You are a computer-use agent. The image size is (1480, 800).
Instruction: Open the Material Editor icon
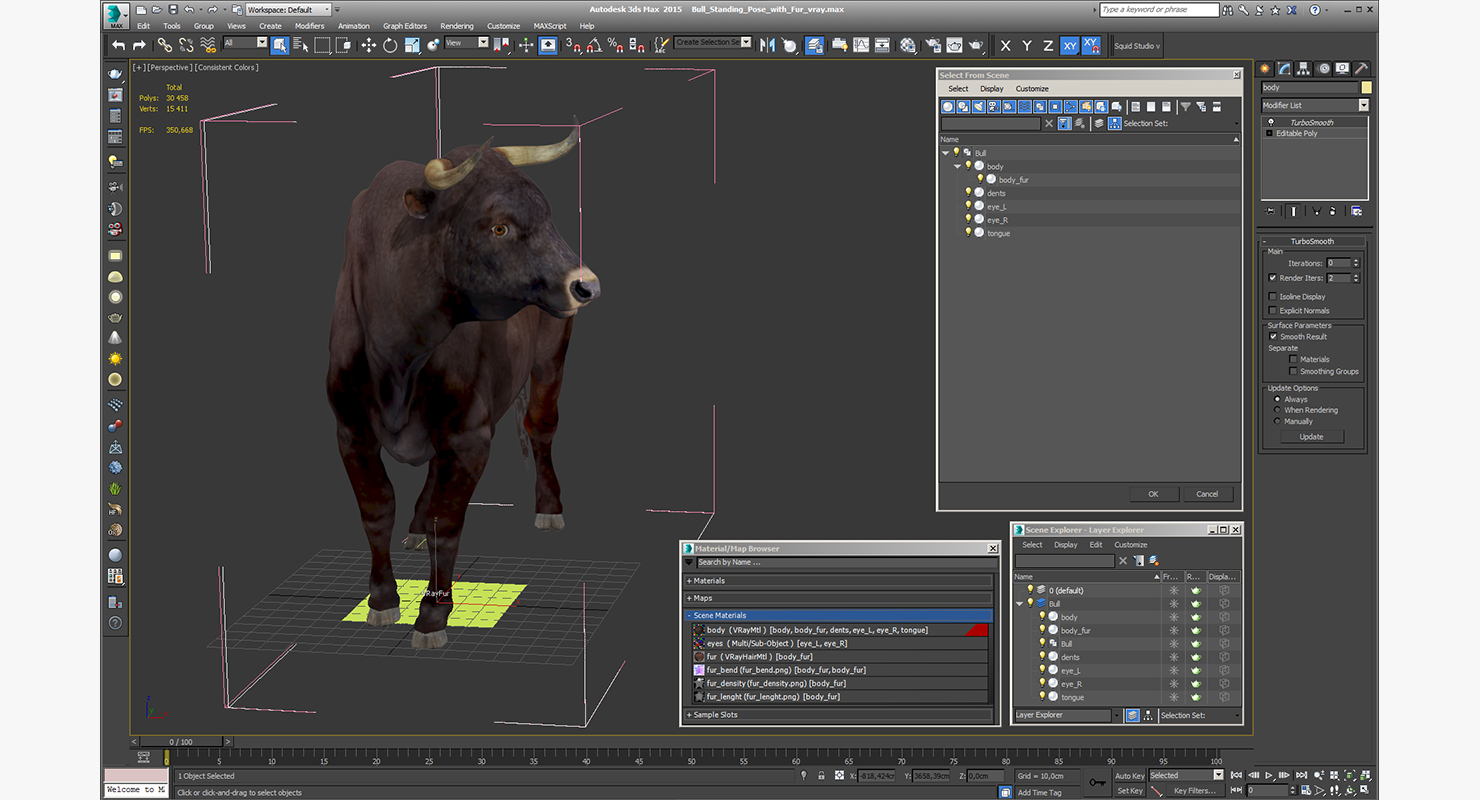pyautogui.click(x=907, y=45)
